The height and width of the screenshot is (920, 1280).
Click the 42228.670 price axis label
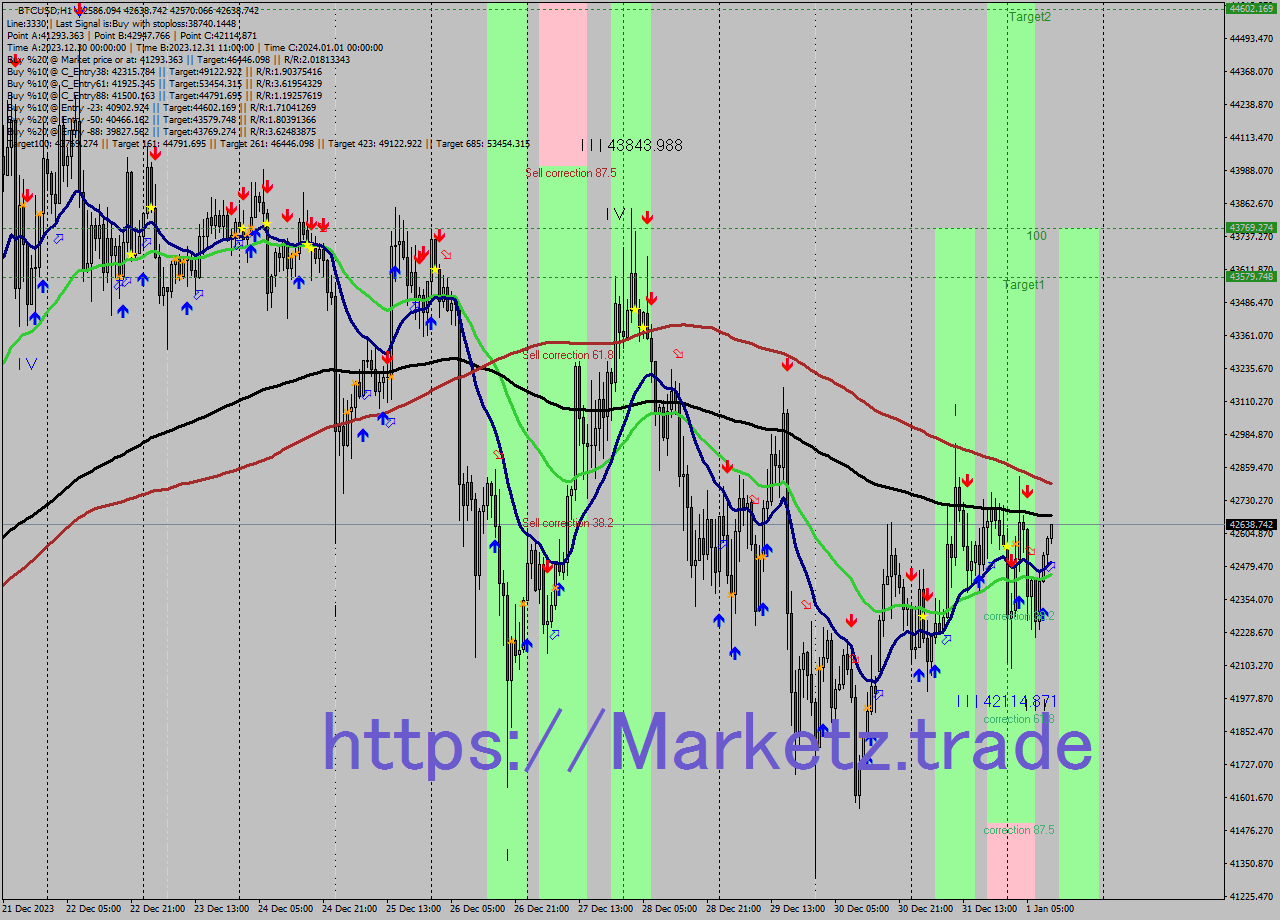(x=1253, y=633)
